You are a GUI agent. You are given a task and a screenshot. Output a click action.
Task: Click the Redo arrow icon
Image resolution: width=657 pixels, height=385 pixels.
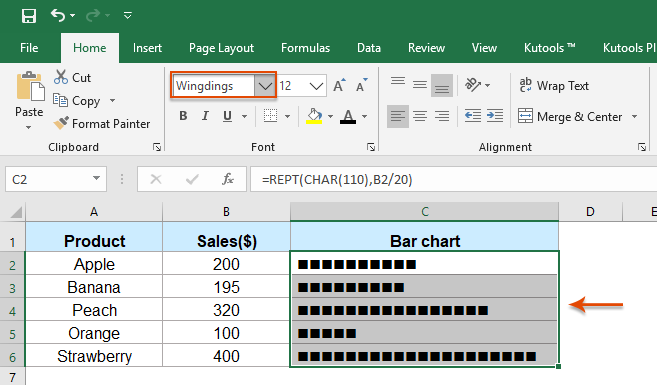(93, 16)
